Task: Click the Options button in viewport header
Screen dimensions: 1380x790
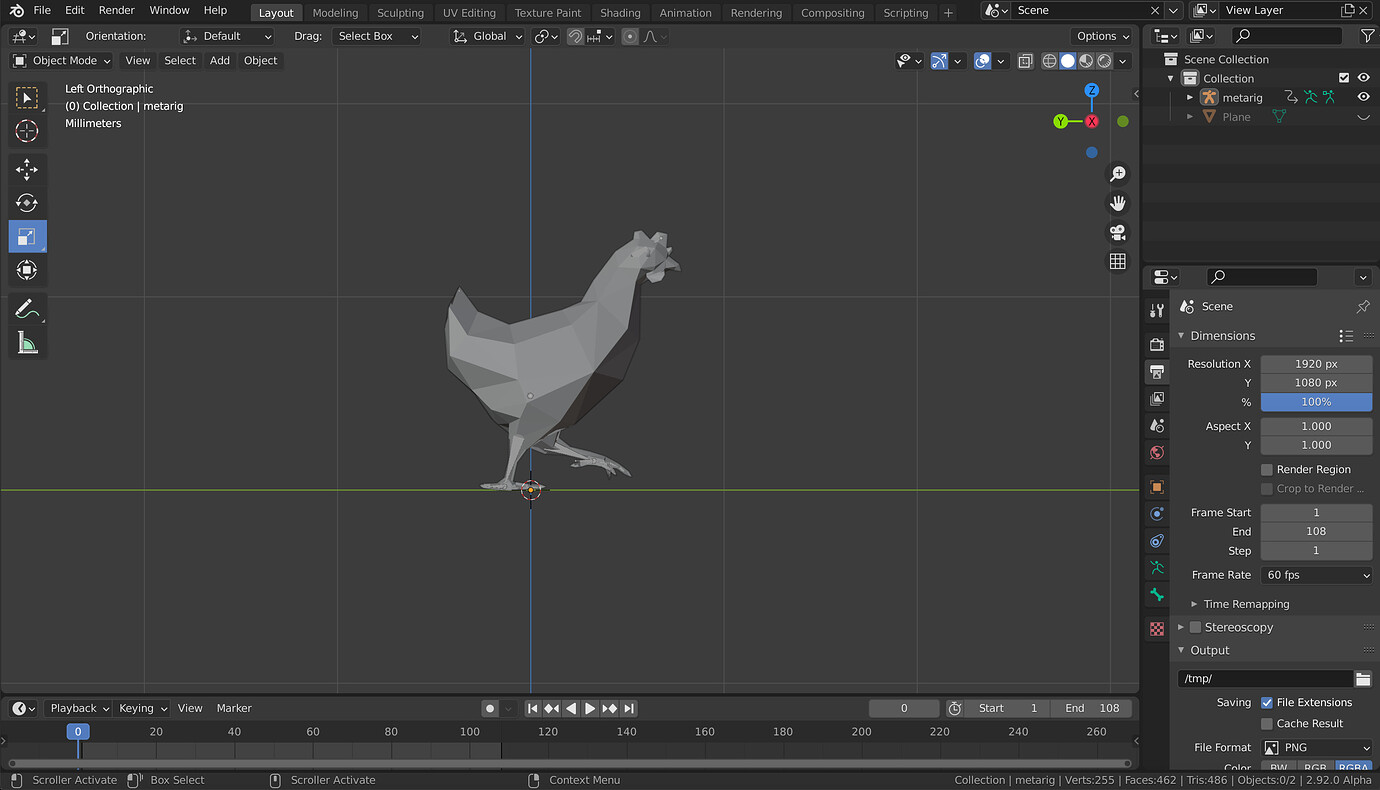Action: pyautogui.click(x=1102, y=36)
